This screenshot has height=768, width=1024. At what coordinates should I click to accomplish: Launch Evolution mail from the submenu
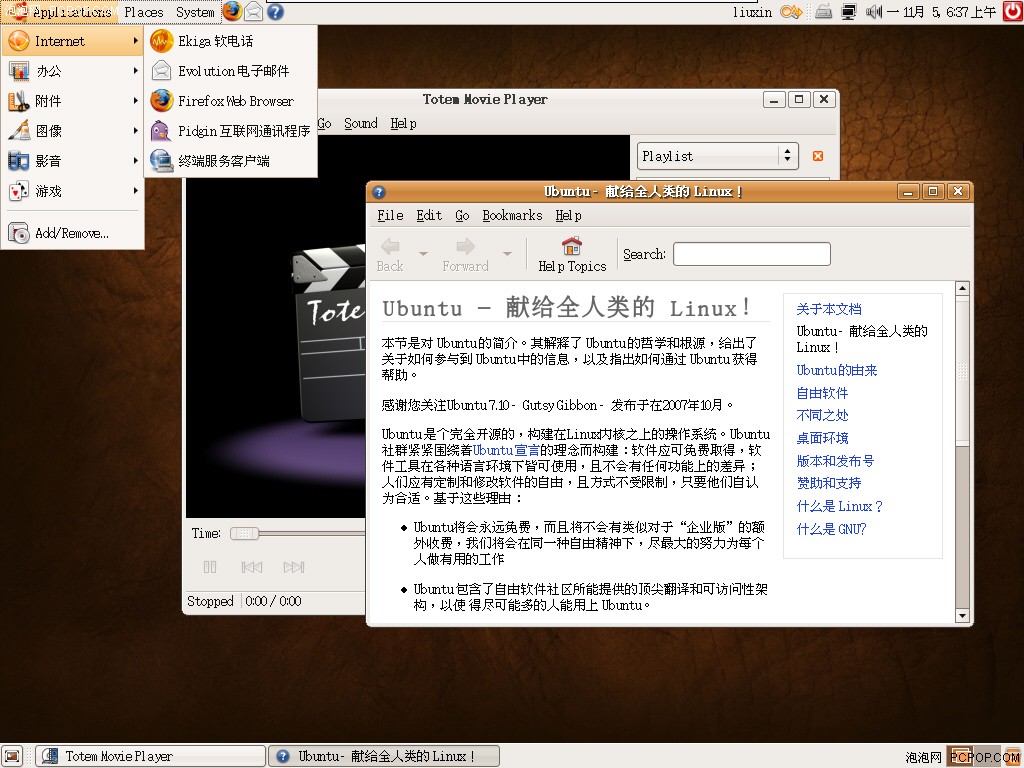(231, 71)
